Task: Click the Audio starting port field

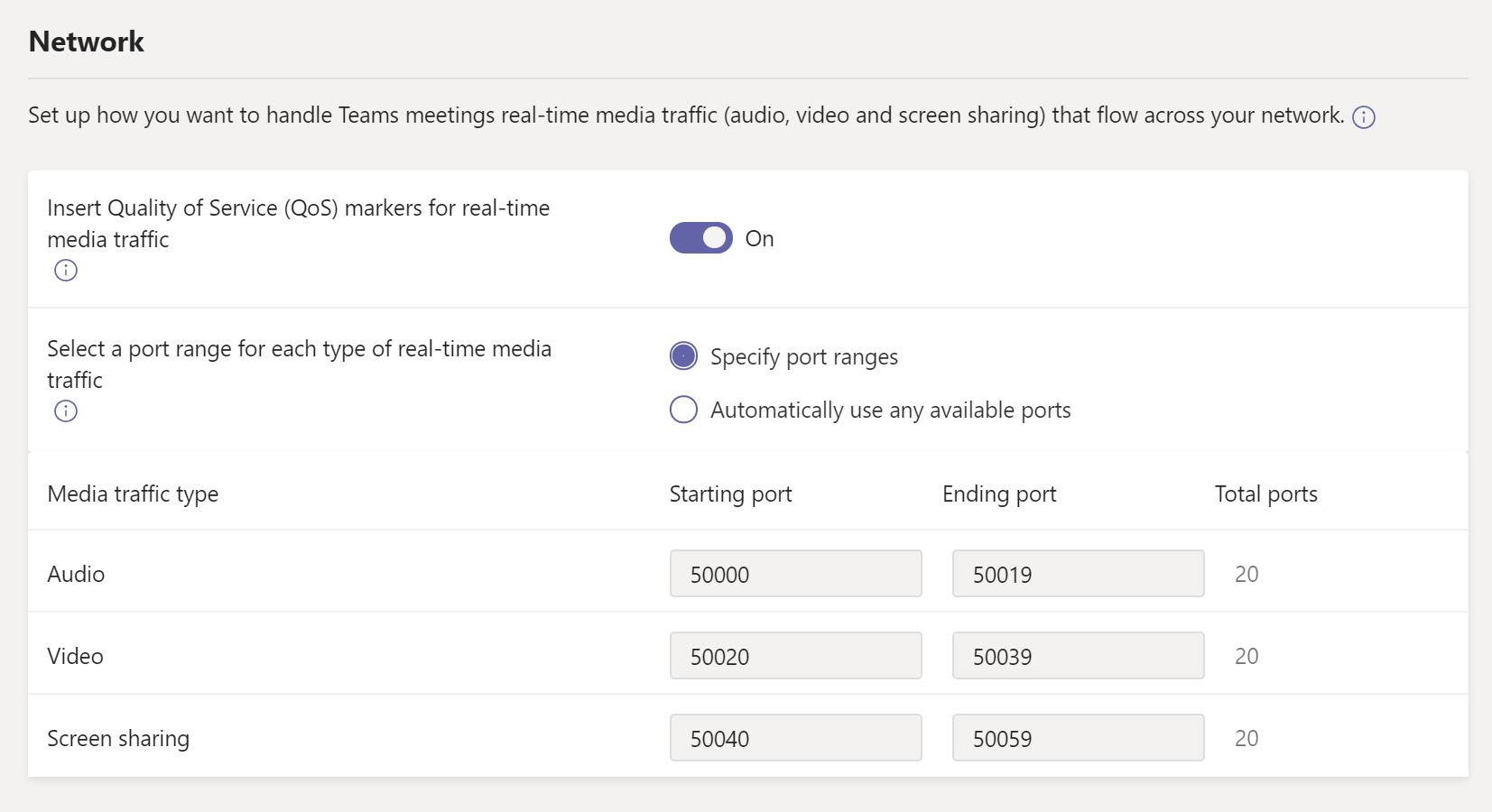Action: tap(795, 574)
